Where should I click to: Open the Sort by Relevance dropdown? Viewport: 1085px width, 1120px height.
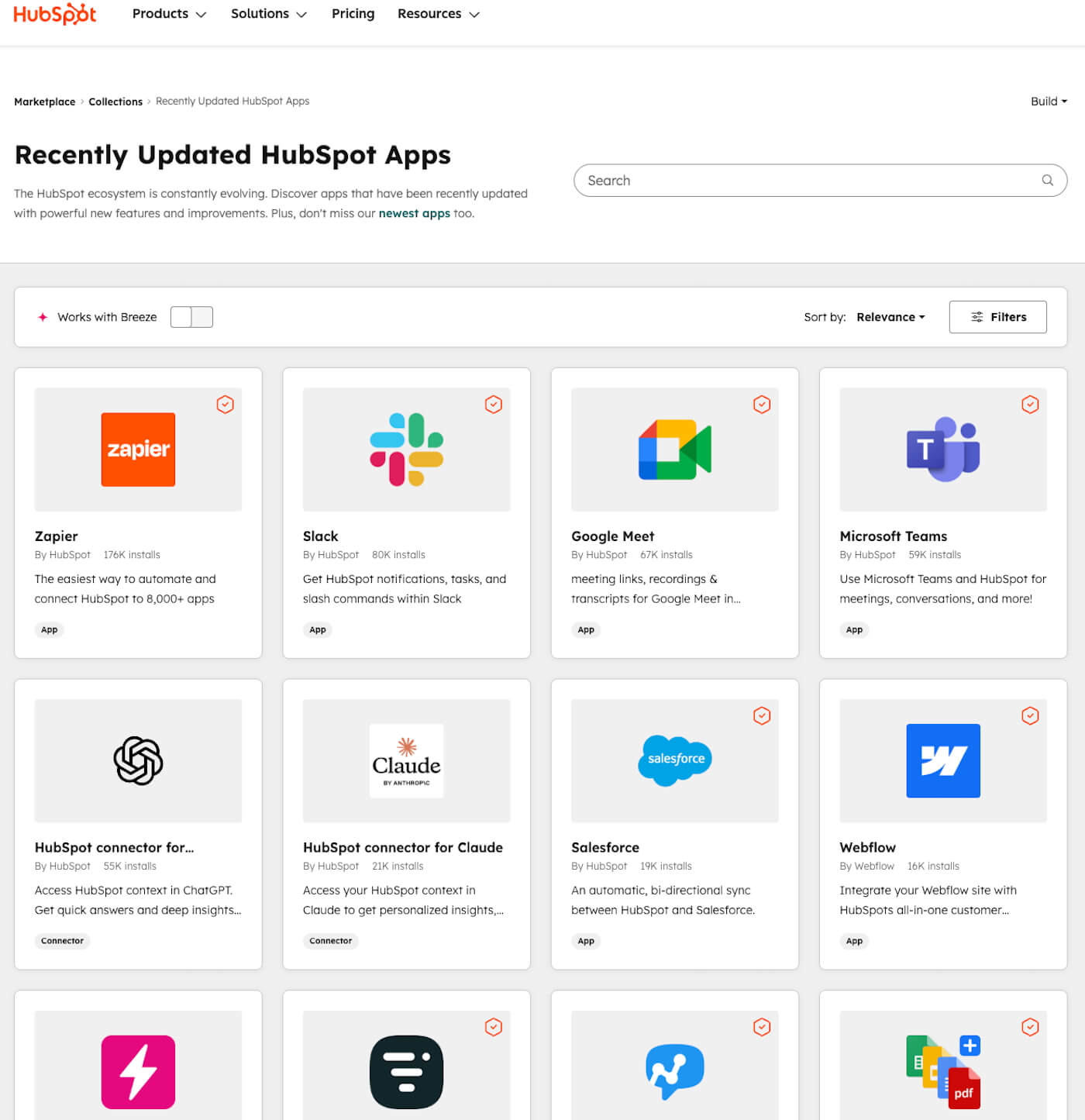coord(890,317)
